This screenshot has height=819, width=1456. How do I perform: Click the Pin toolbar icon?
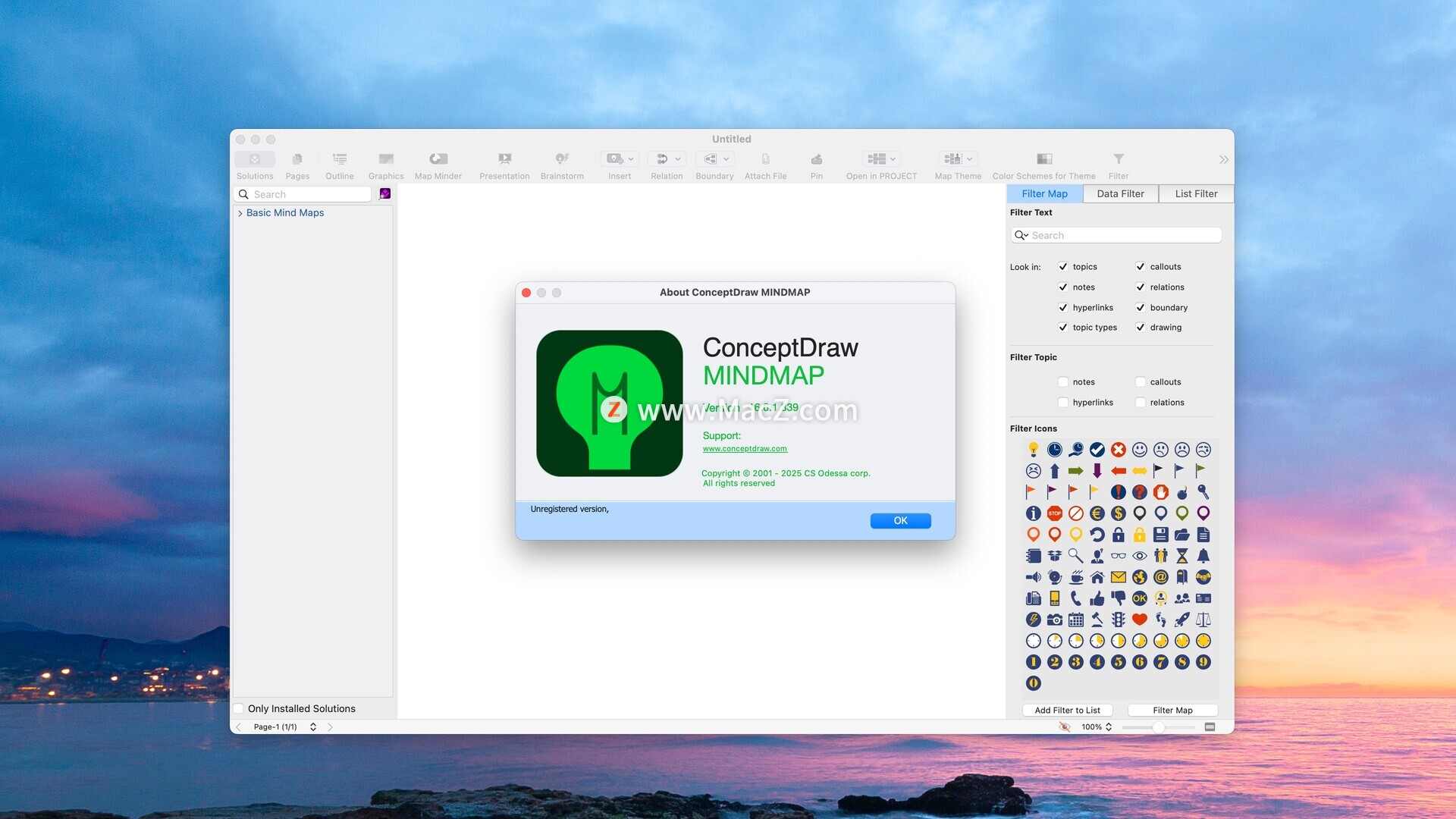(816, 159)
